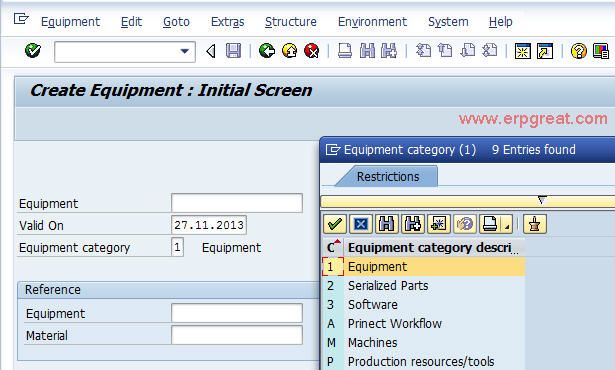
Task: Expand the restrictions bar triangle
Action: tap(542, 200)
